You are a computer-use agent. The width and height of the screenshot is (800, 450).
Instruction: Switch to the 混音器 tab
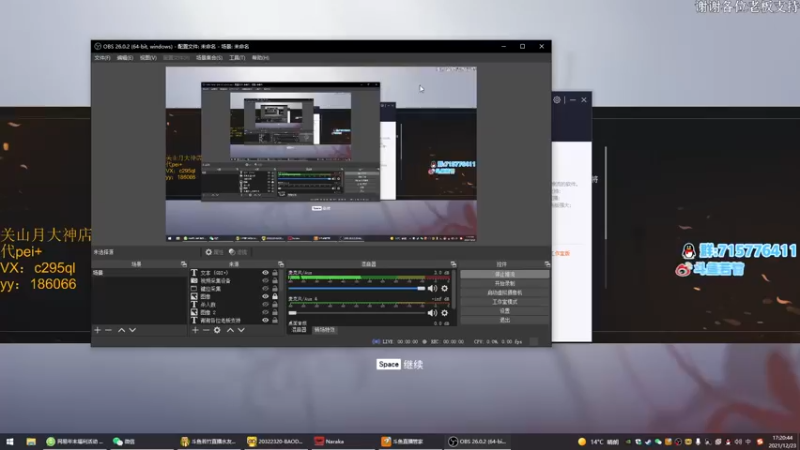(299, 330)
